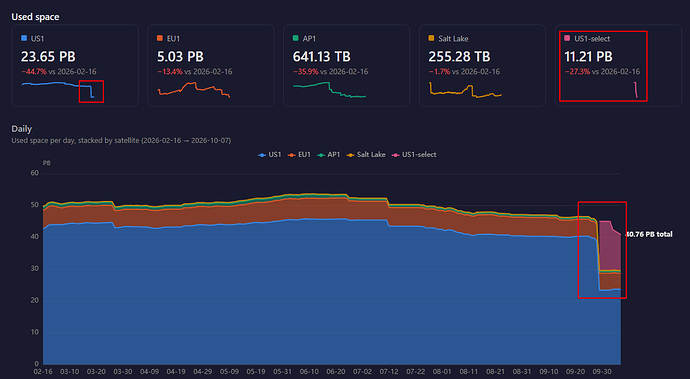Click the Used space heading
690x379 pixels.
click(35, 17)
